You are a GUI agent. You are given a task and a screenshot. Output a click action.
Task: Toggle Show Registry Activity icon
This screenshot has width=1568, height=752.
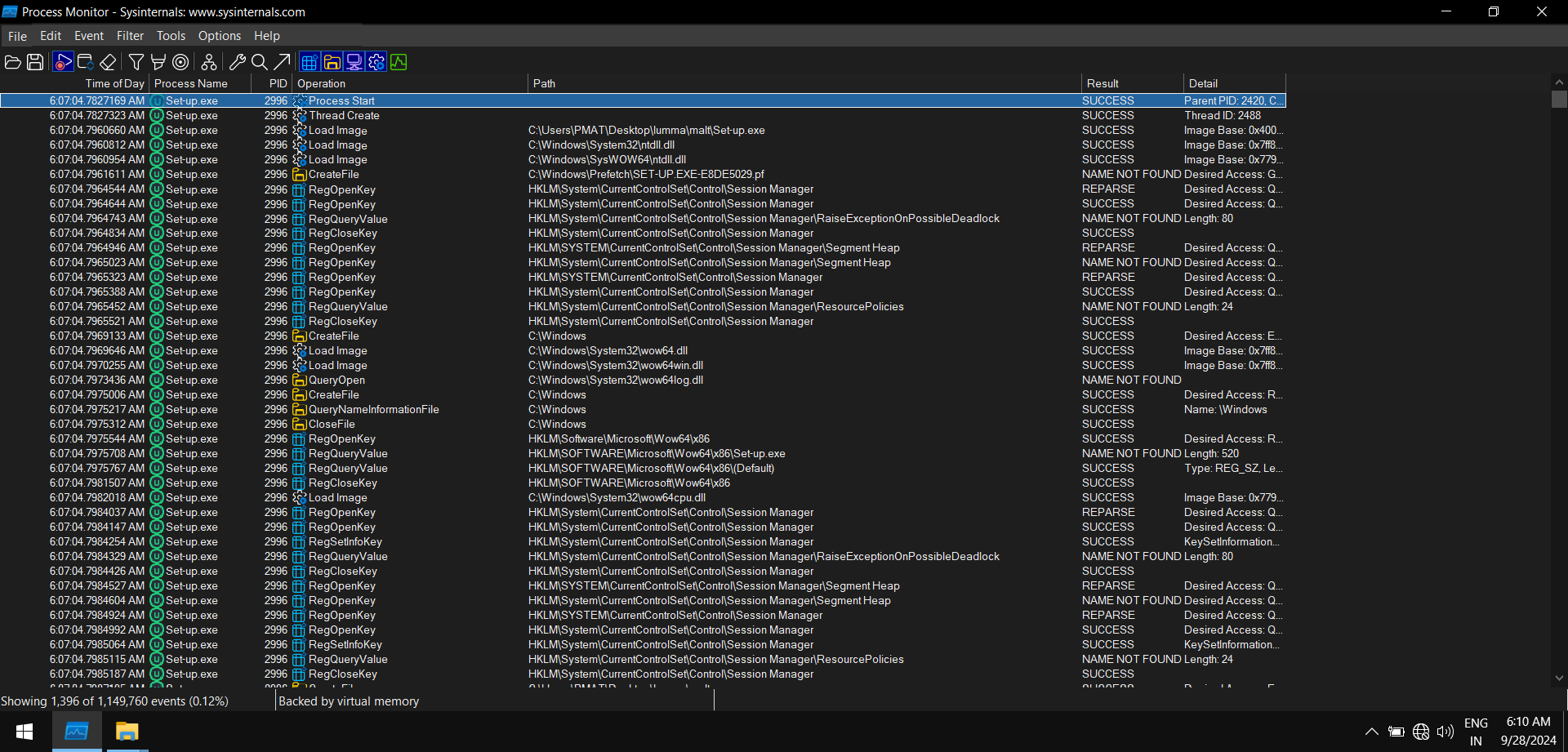[x=310, y=62]
